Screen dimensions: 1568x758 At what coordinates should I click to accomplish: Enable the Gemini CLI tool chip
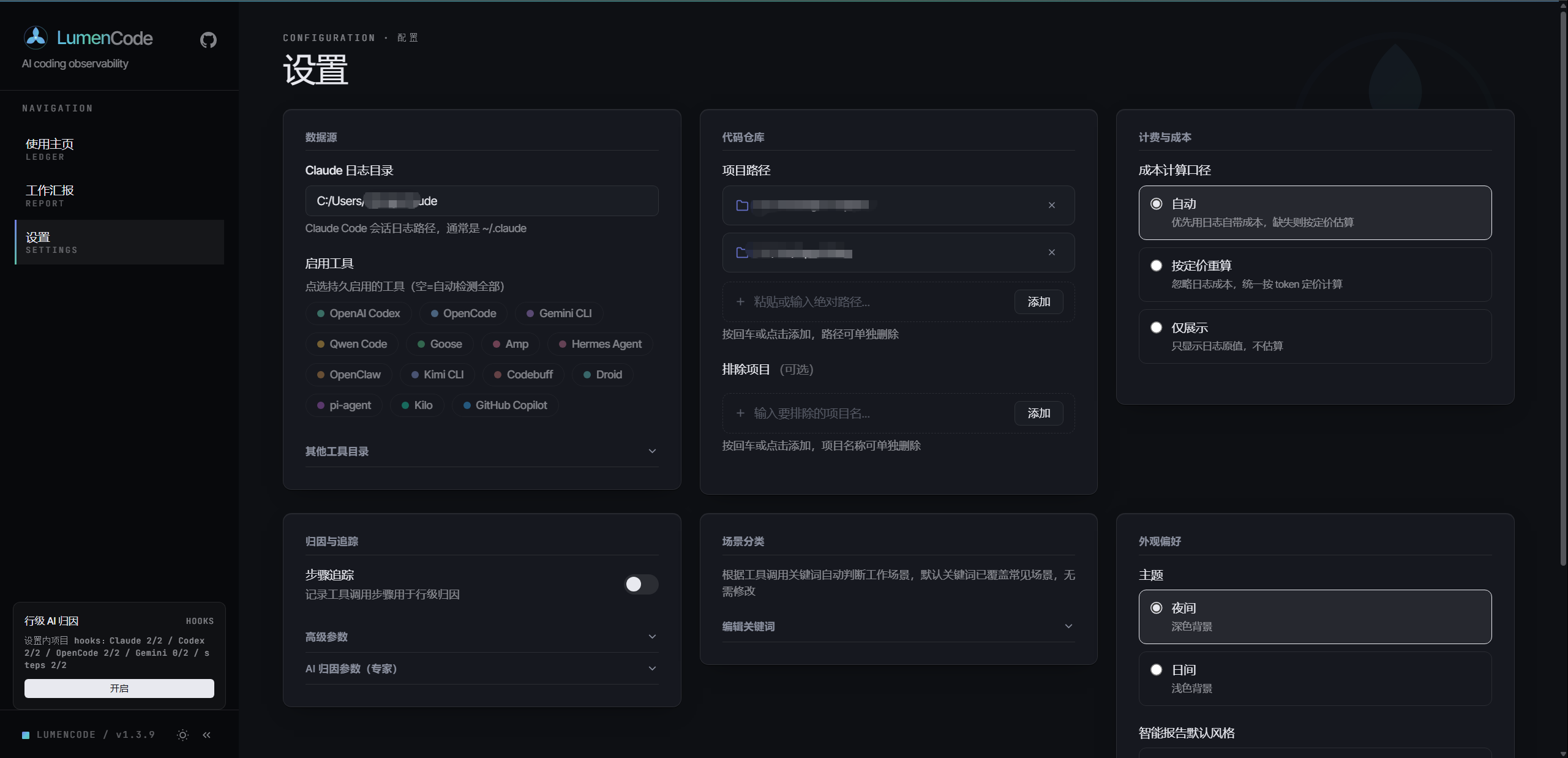(x=559, y=313)
